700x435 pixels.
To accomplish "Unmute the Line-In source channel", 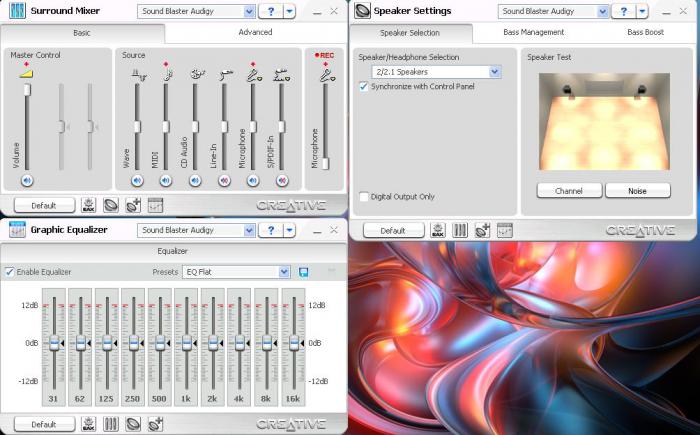I will pyautogui.click(x=224, y=180).
